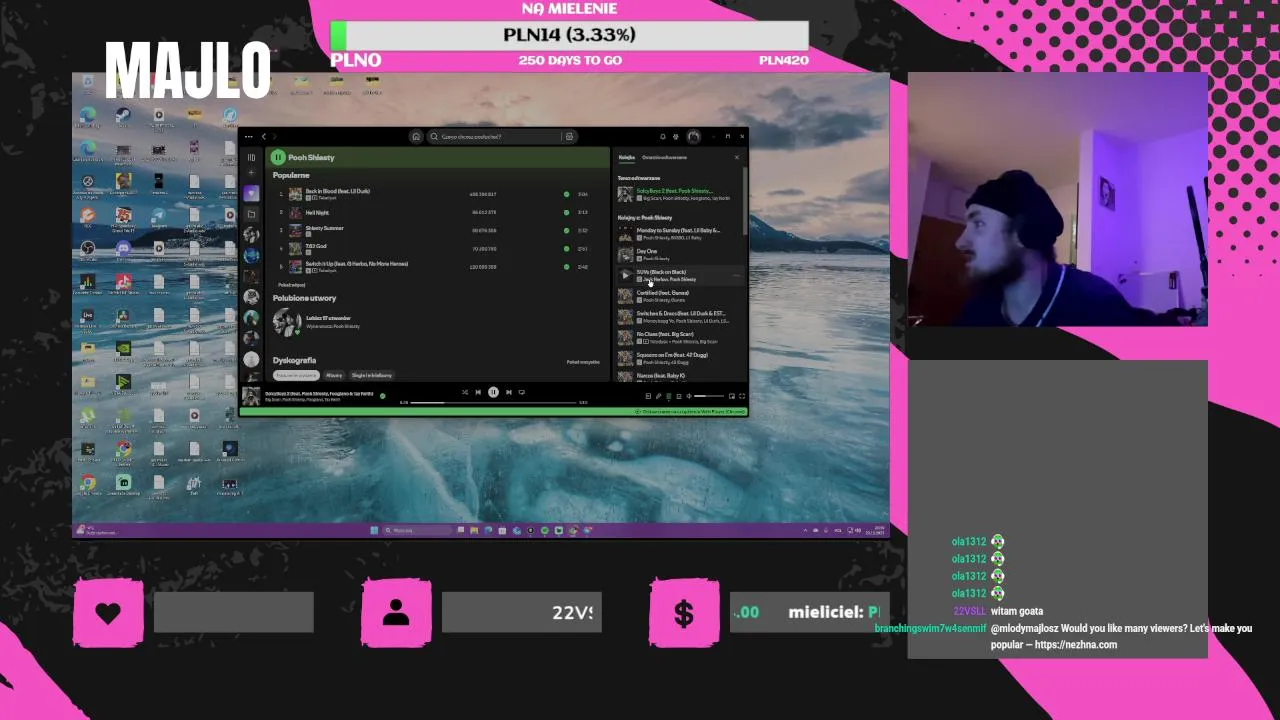The width and height of the screenshot is (1280, 720).
Task: Toggle the connect-to-device icon beside next track
Action: 521,392
